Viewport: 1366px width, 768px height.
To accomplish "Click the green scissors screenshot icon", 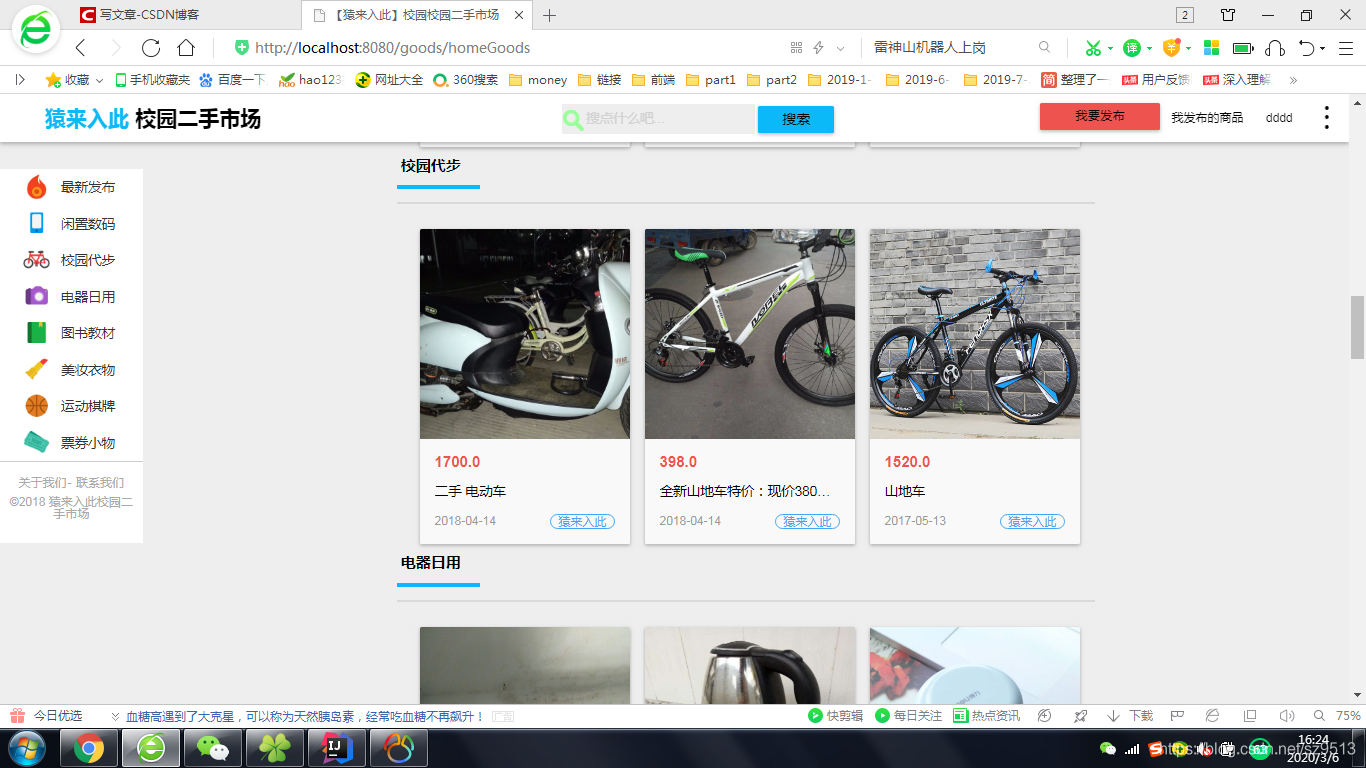I will tap(1092, 48).
